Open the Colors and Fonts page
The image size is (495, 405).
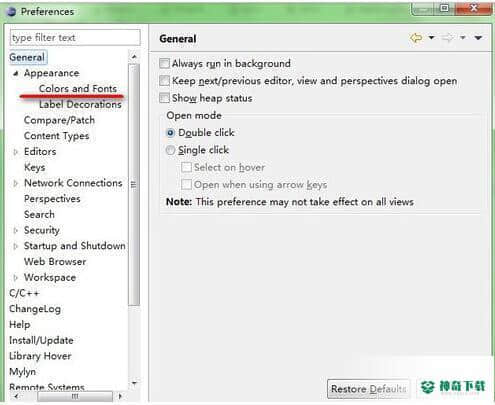tap(78, 89)
